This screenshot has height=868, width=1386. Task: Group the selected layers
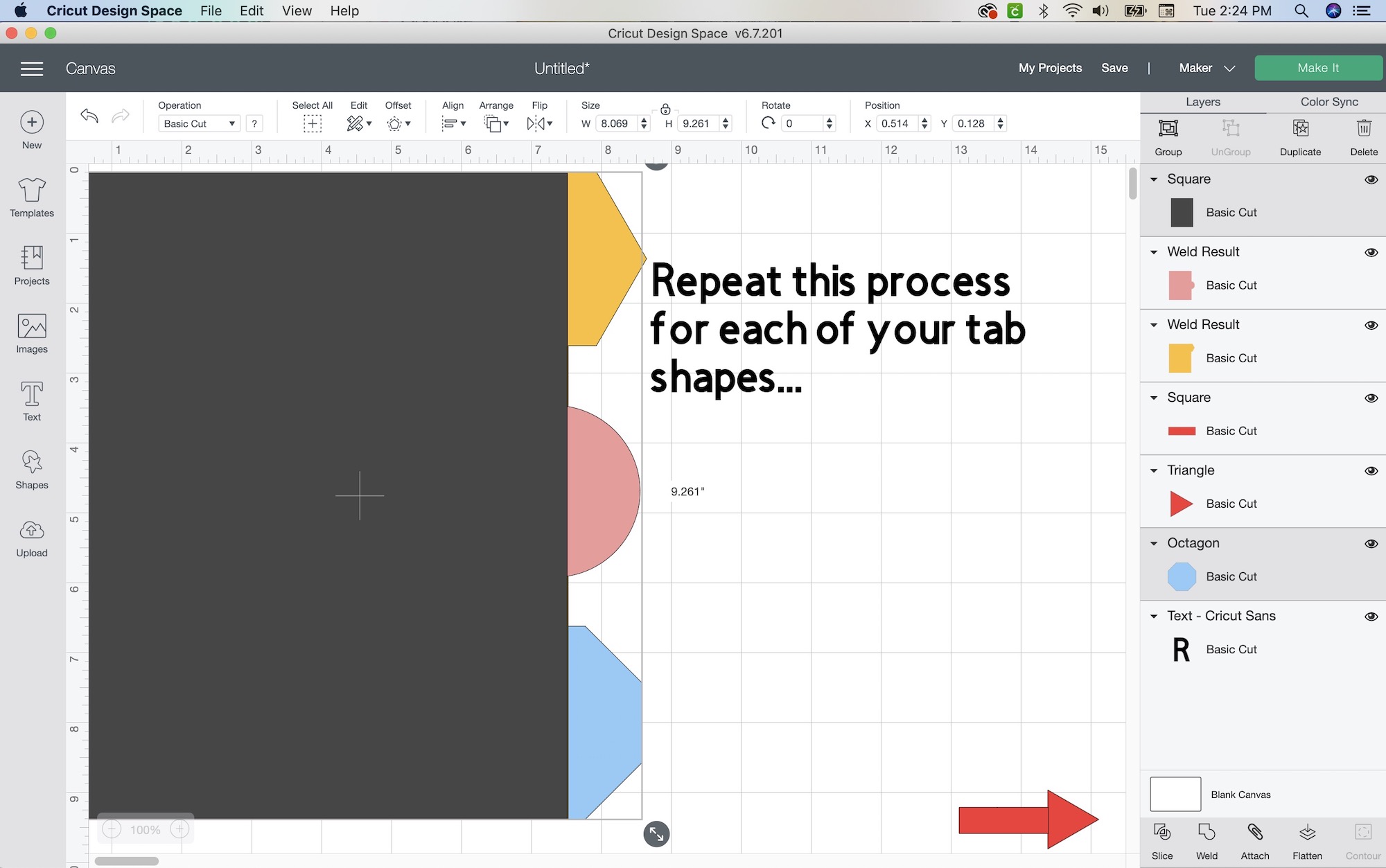pos(1168,137)
